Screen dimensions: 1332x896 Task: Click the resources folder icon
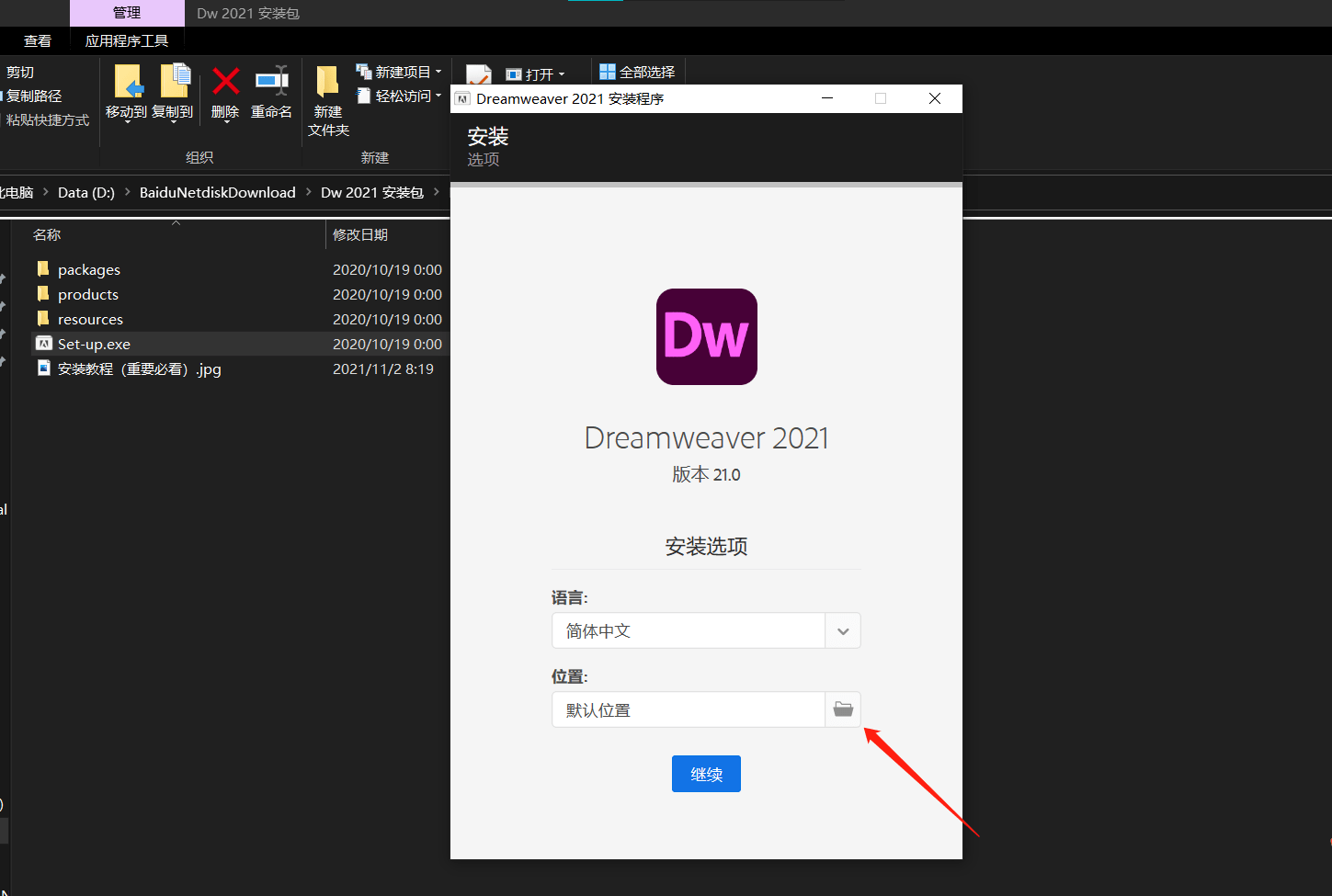pos(43,318)
